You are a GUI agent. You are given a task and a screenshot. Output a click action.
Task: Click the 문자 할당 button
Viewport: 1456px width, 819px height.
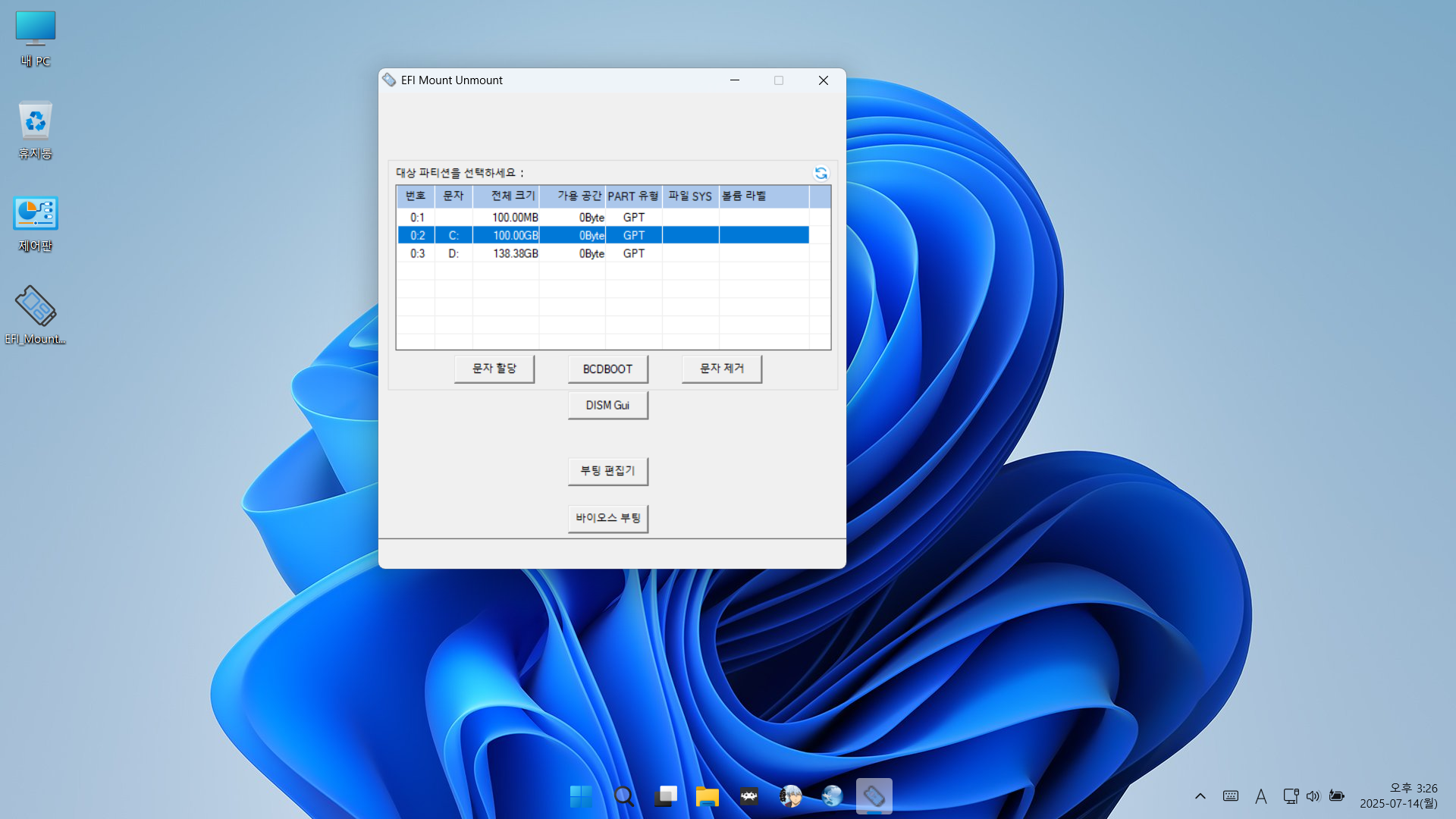(494, 369)
